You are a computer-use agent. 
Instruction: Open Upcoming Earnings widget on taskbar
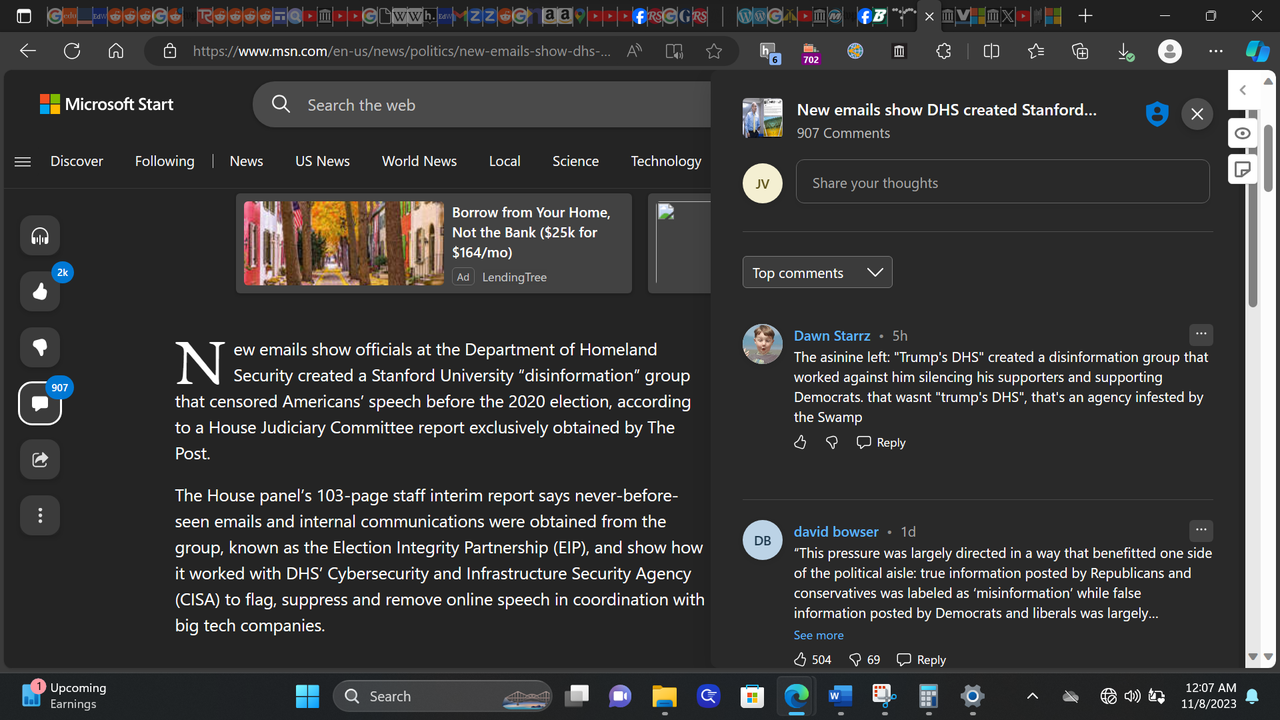[x=66, y=696]
